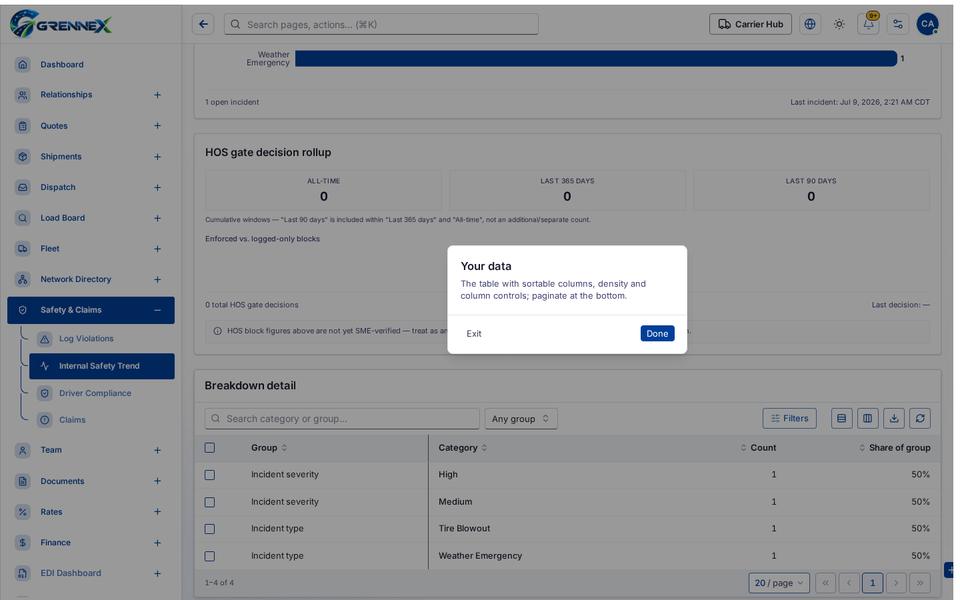Open Log Violations in sidebar
This screenshot has width=960, height=600.
pos(86,339)
